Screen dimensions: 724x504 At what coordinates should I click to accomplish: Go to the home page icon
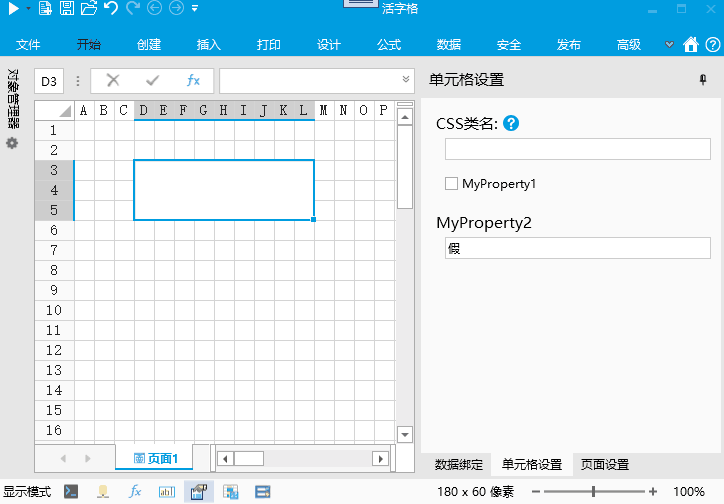tap(691, 44)
